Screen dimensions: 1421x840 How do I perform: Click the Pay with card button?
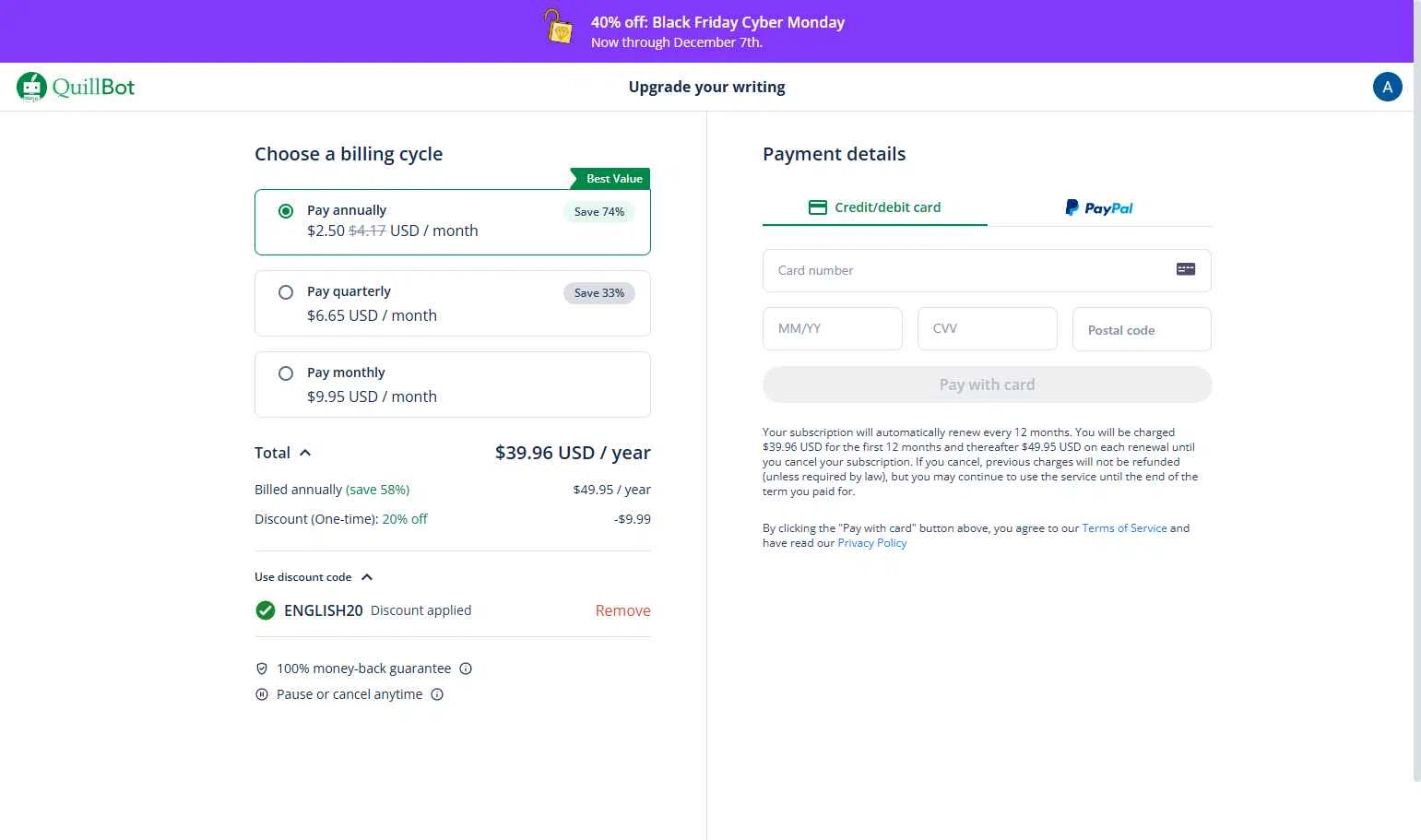(x=987, y=385)
